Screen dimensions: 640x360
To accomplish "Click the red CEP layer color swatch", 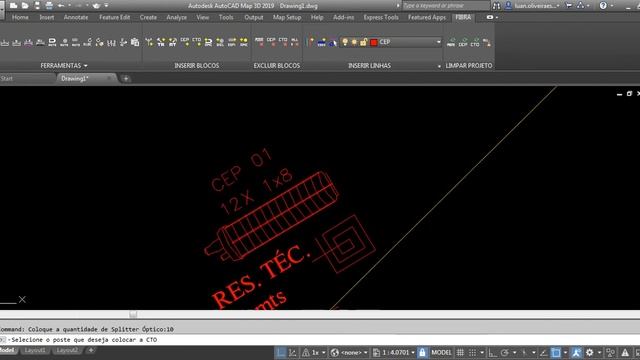I will tap(374, 42).
